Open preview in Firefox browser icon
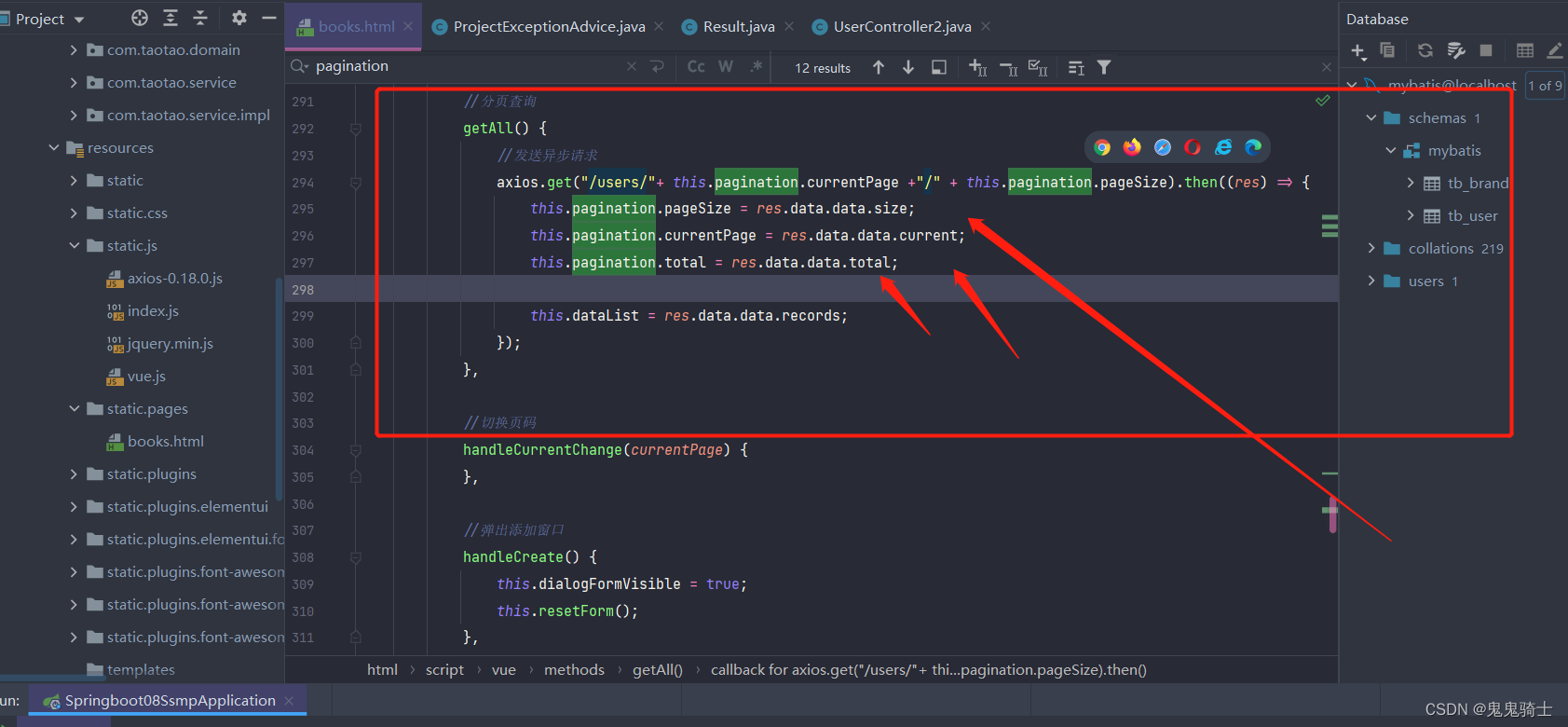 [x=1132, y=147]
